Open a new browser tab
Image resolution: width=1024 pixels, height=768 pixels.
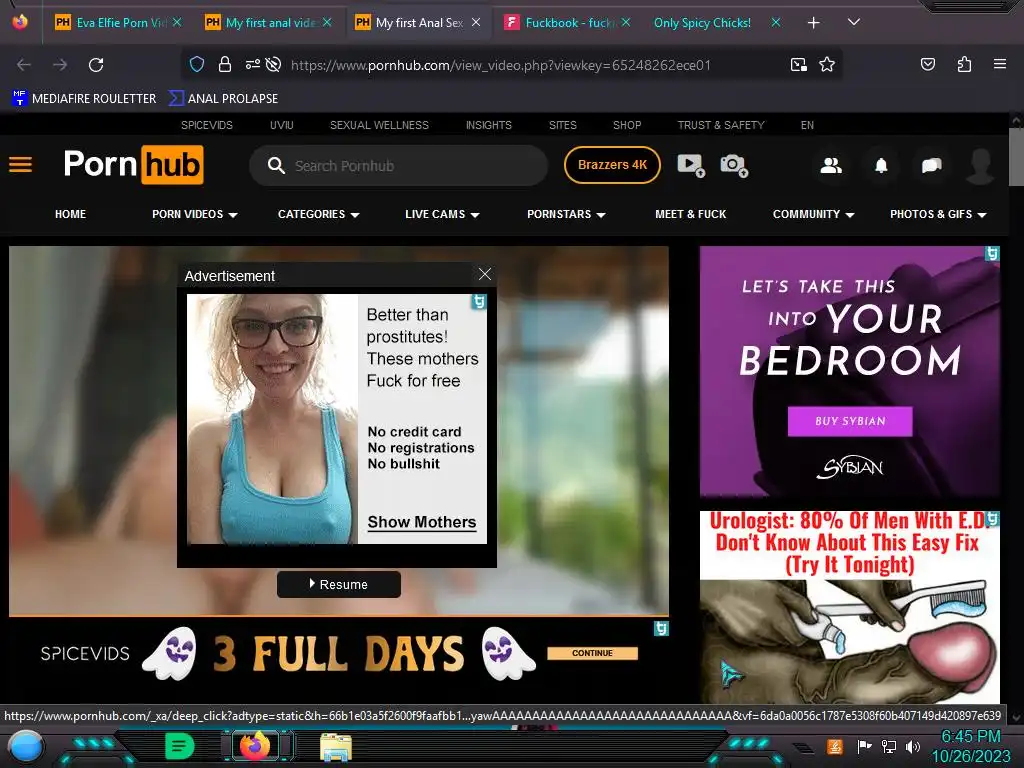(813, 23)
